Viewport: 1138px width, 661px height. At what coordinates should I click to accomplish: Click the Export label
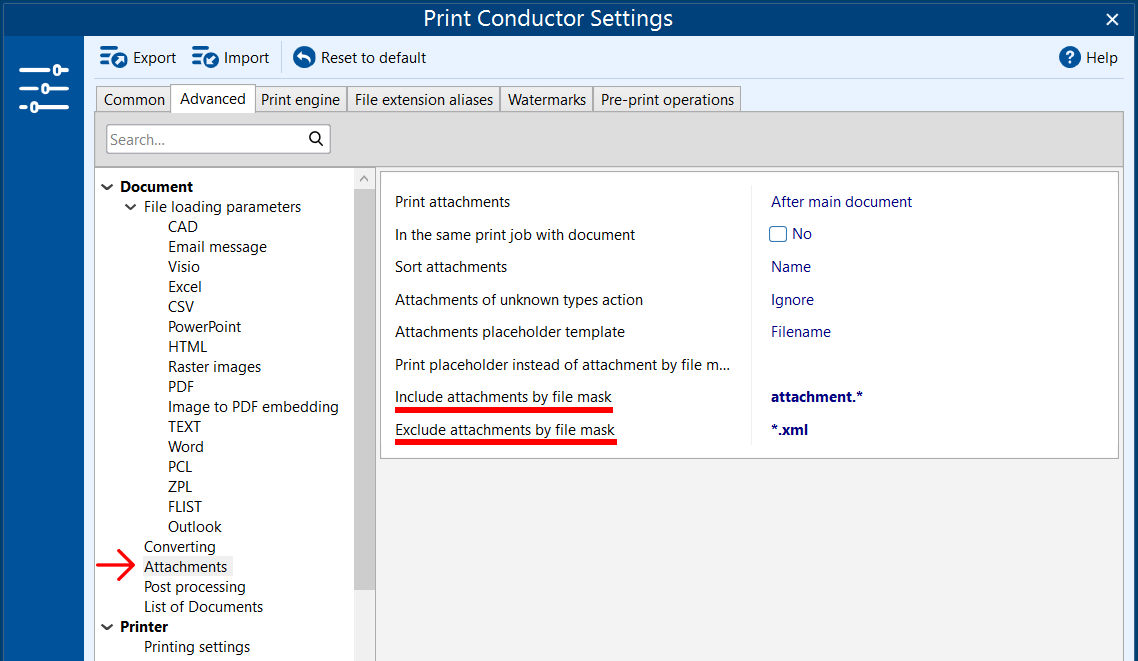point(155,58)
